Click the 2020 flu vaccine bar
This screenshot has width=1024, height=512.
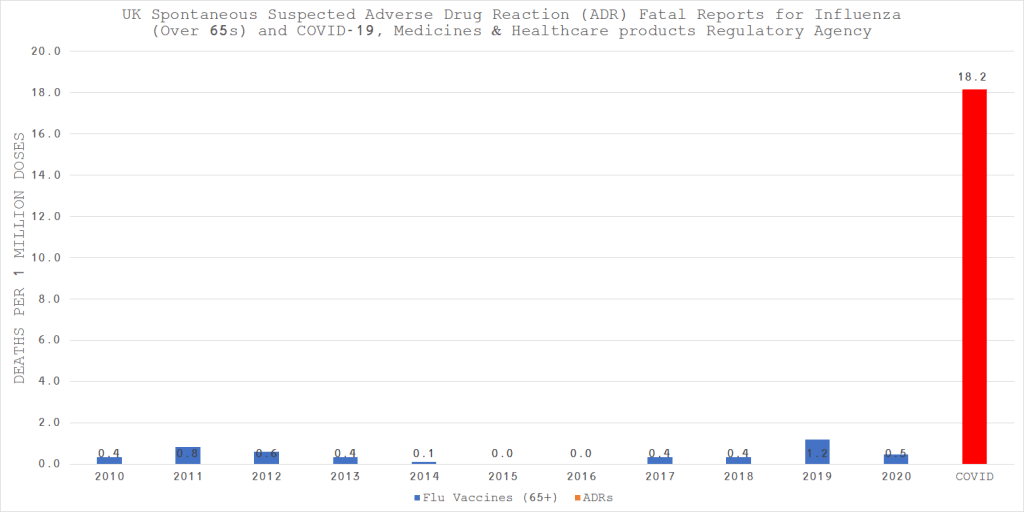896,459
